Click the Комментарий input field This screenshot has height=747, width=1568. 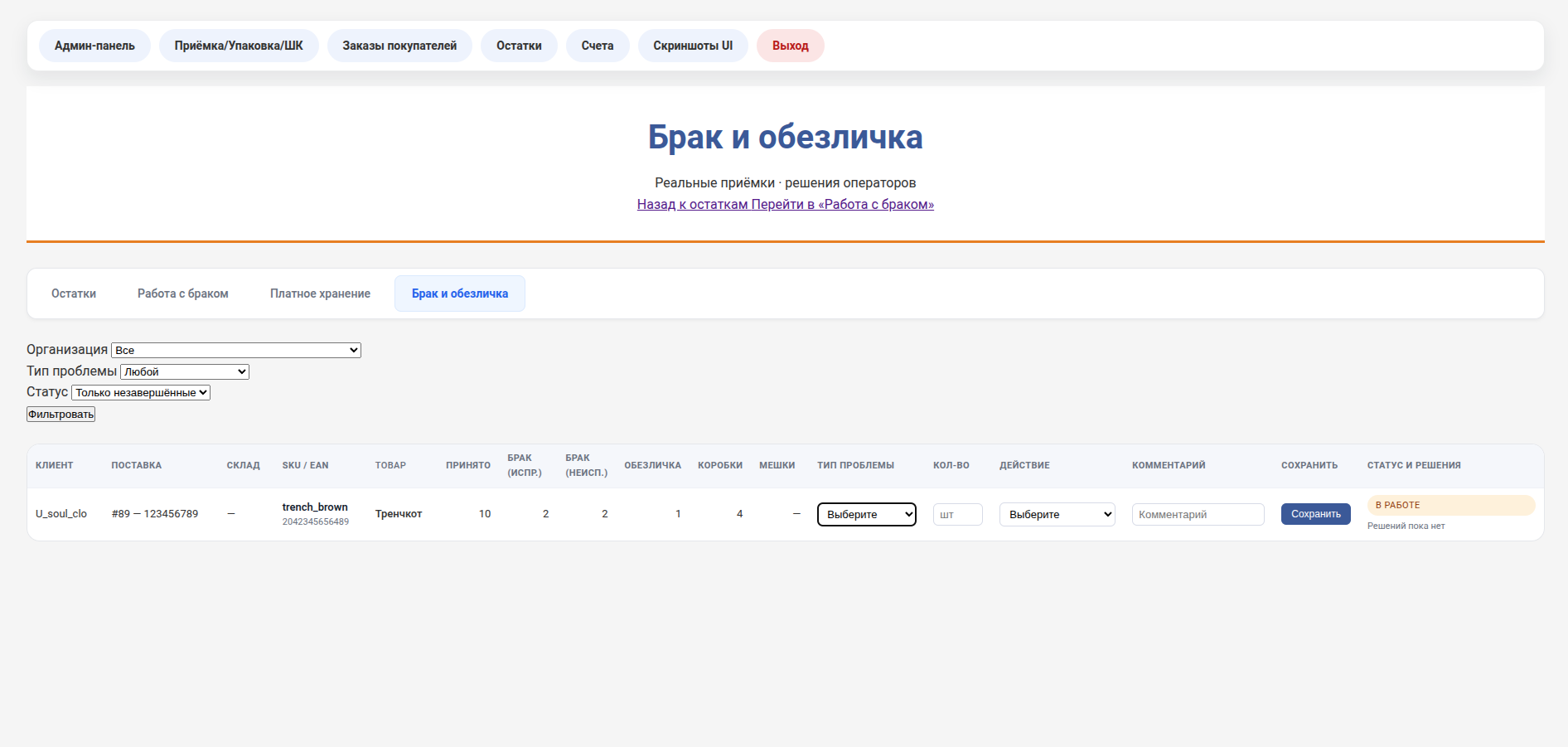coord(1198,515)
